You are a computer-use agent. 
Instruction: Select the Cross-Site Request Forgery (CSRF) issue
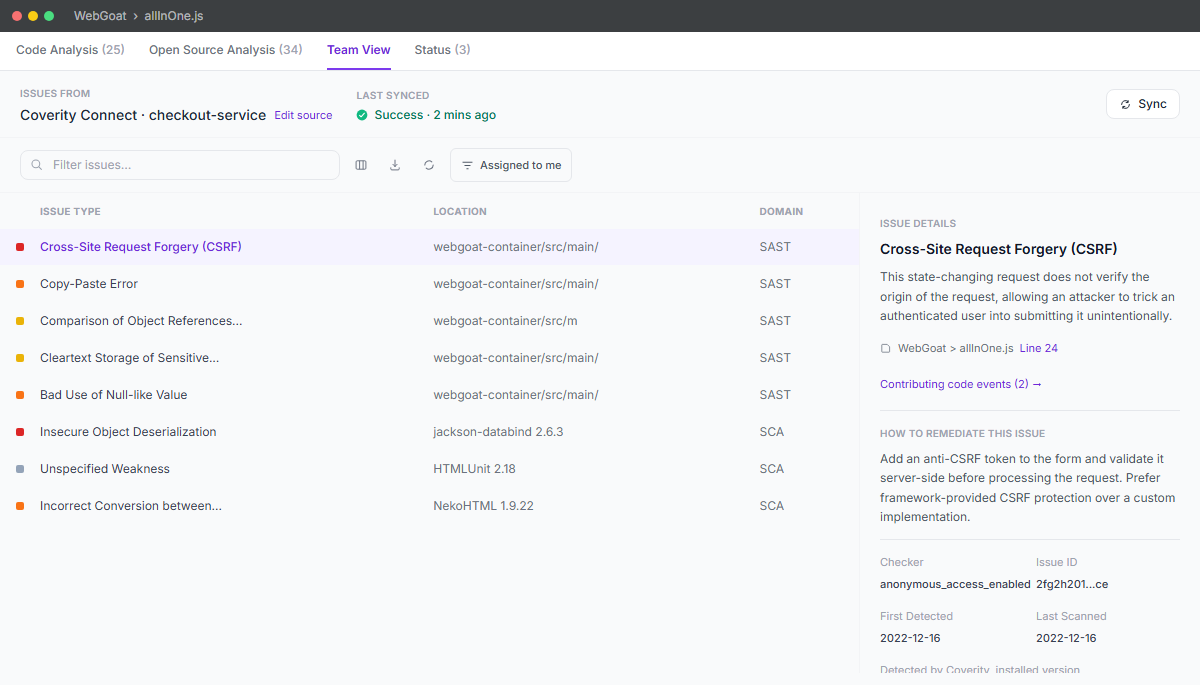pos(430,247)
